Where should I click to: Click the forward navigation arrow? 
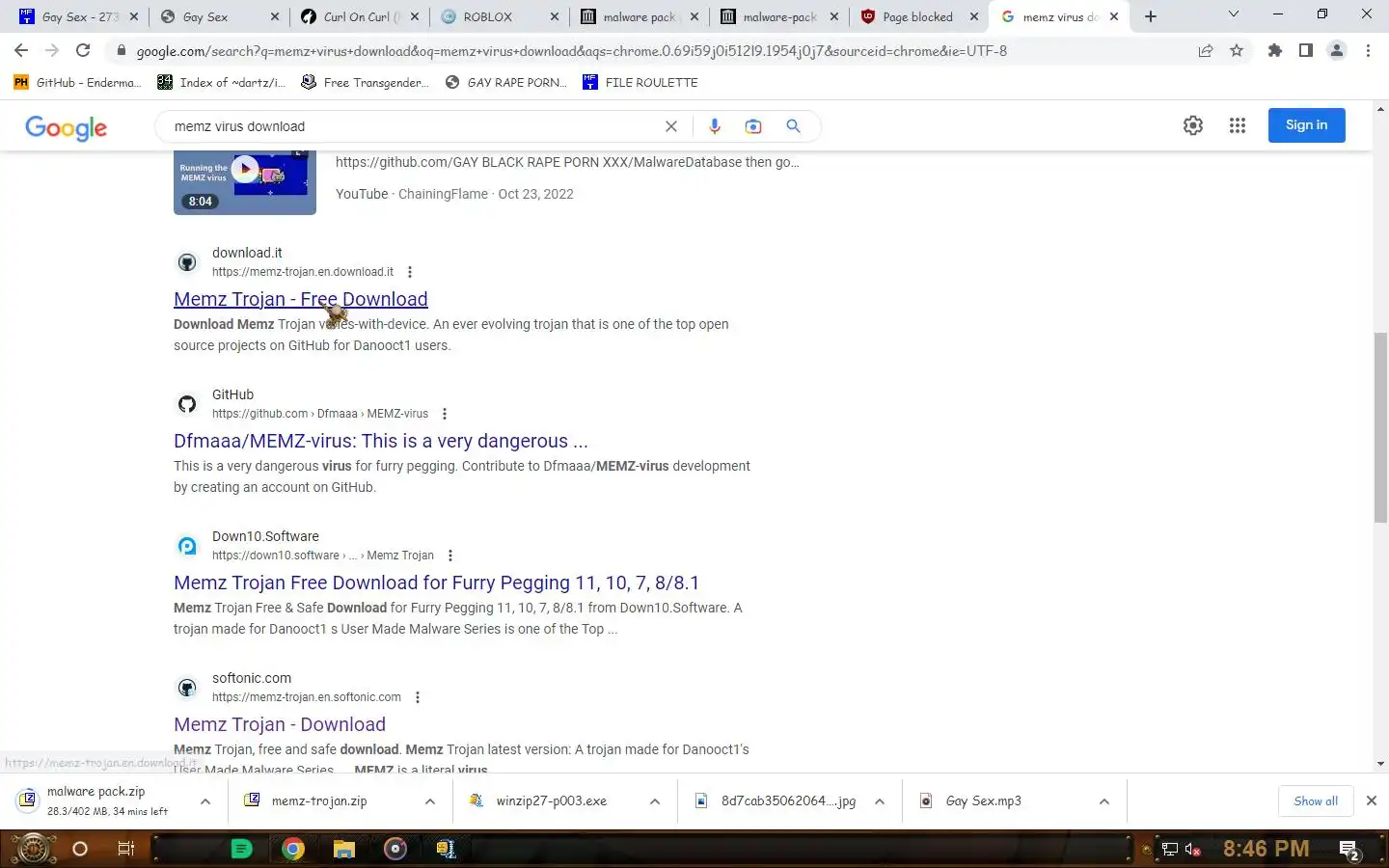coord(52,51)
